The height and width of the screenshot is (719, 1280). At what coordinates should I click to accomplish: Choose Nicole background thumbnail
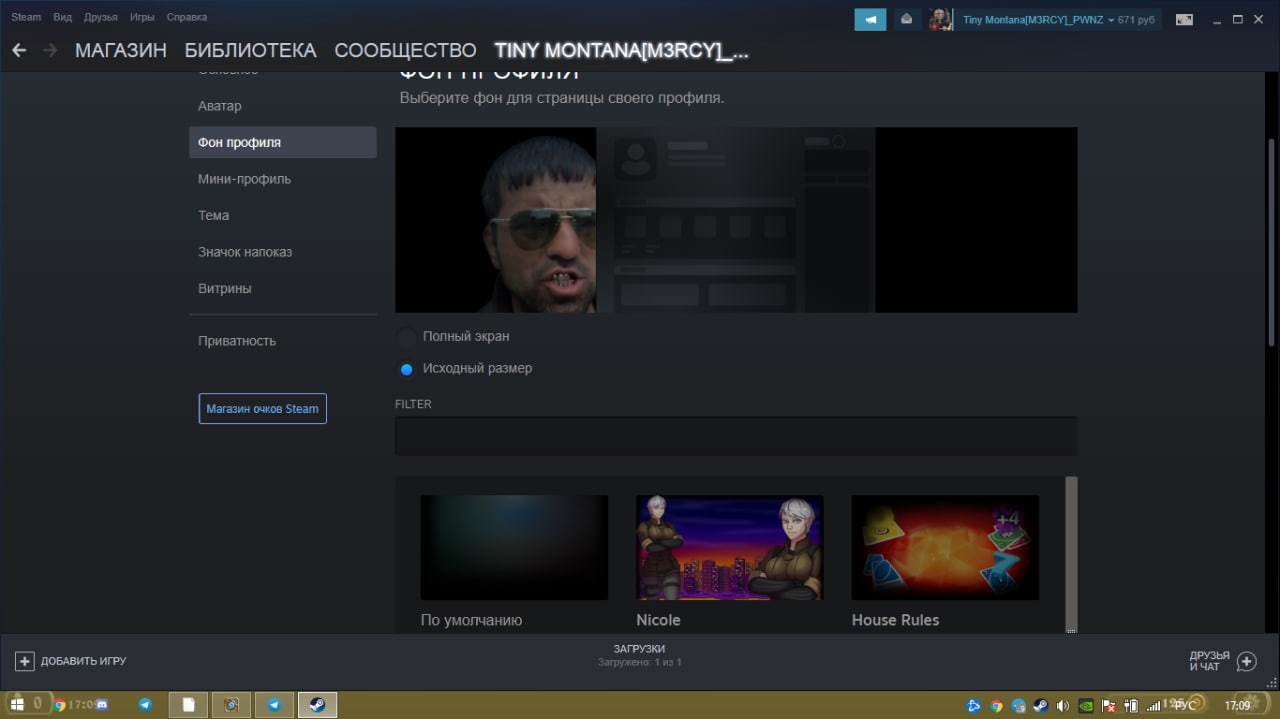[730, 547]
